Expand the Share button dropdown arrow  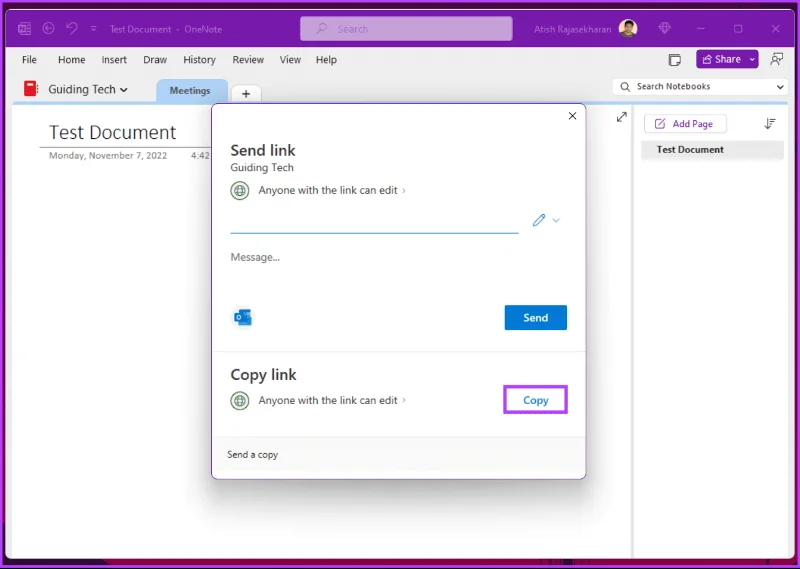point(752,59)
